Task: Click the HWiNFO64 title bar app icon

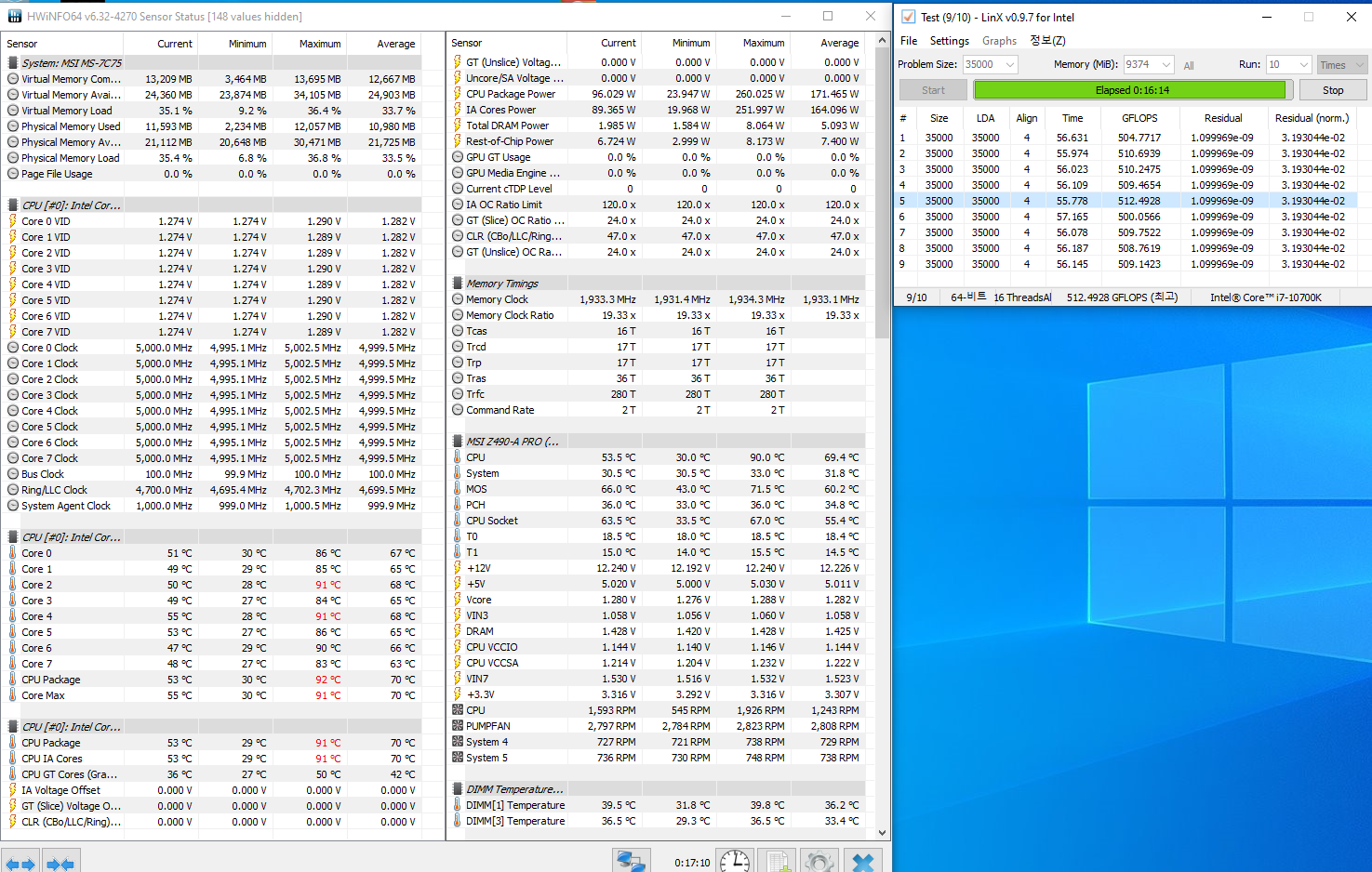Action: (14, 17)
